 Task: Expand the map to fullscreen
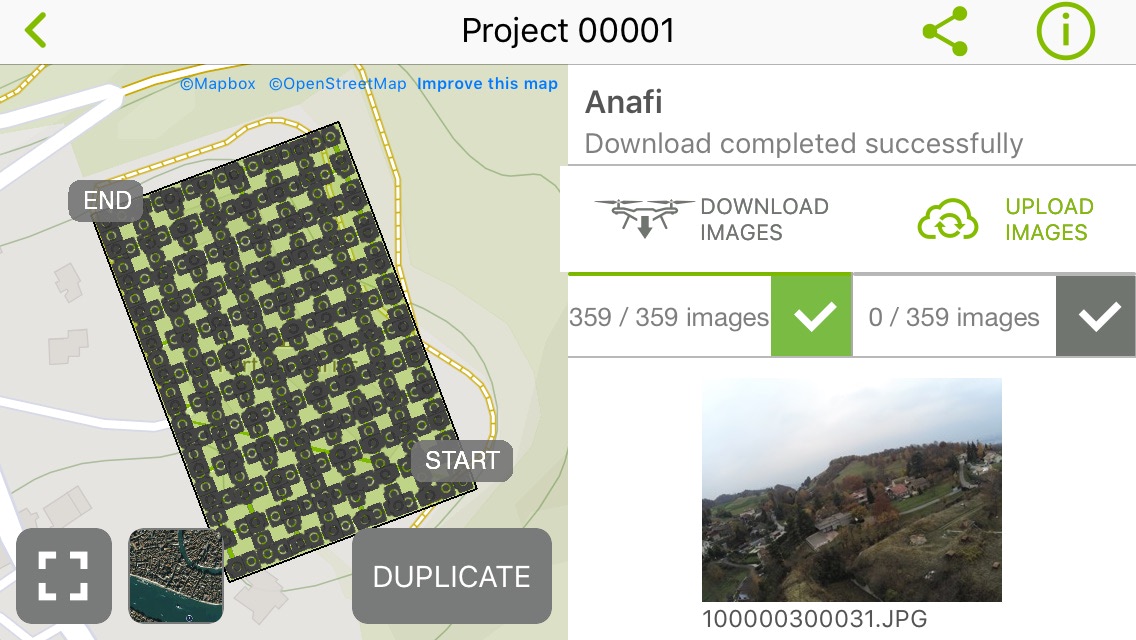point(64,576)
